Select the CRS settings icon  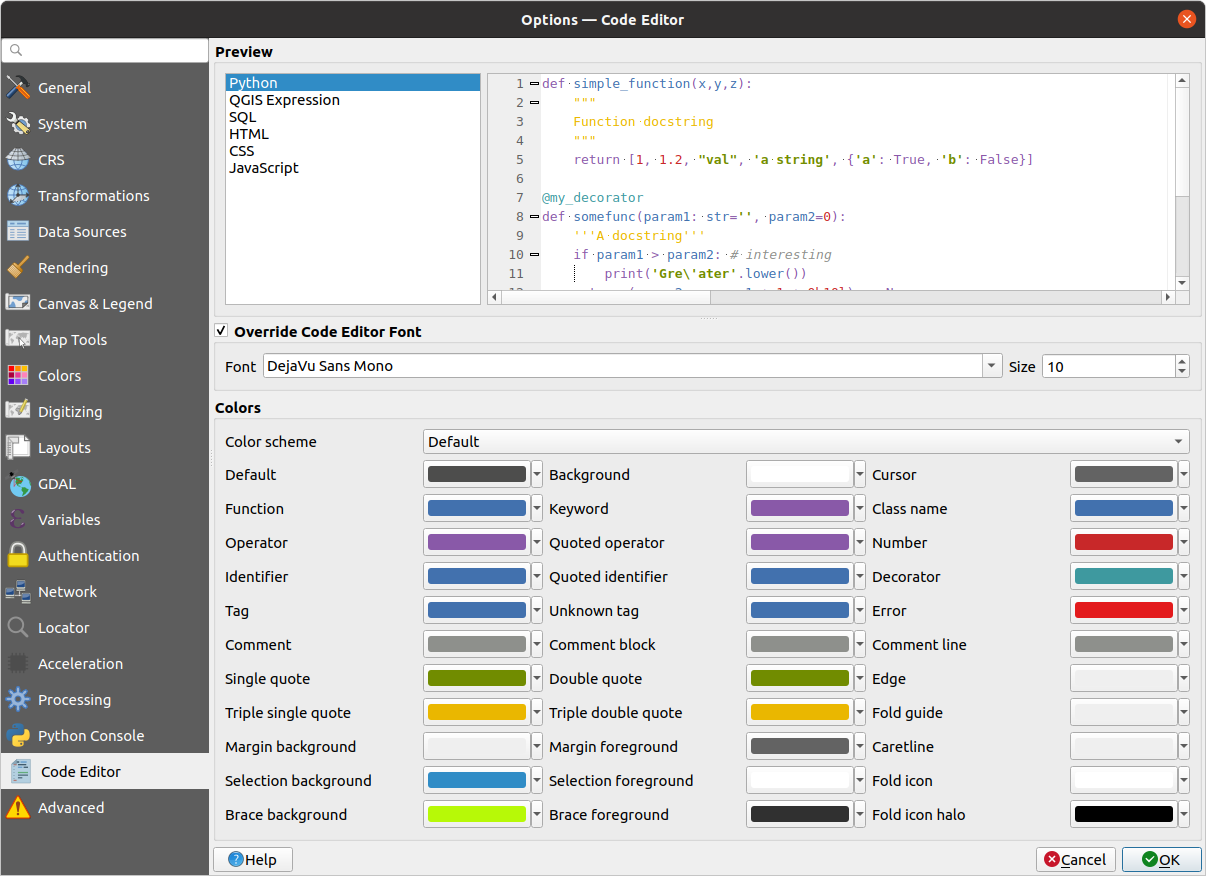click(18, 159)
